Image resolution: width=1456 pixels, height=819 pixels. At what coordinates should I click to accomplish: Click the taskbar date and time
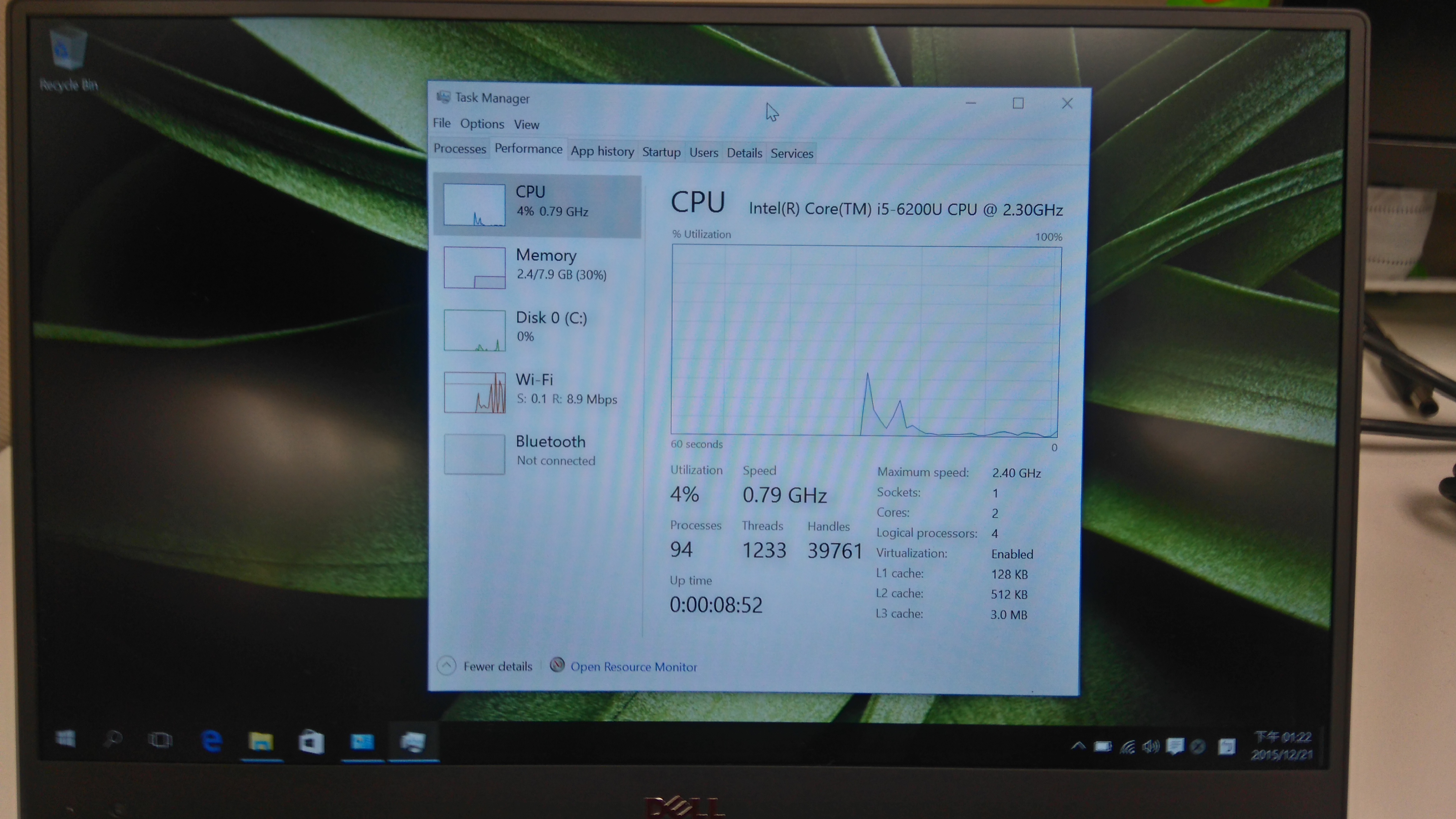click(1282, 745)
